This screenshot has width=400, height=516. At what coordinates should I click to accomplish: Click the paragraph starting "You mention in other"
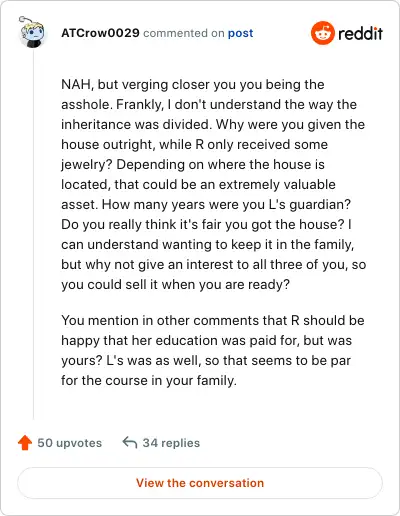[x=213, y=350]
